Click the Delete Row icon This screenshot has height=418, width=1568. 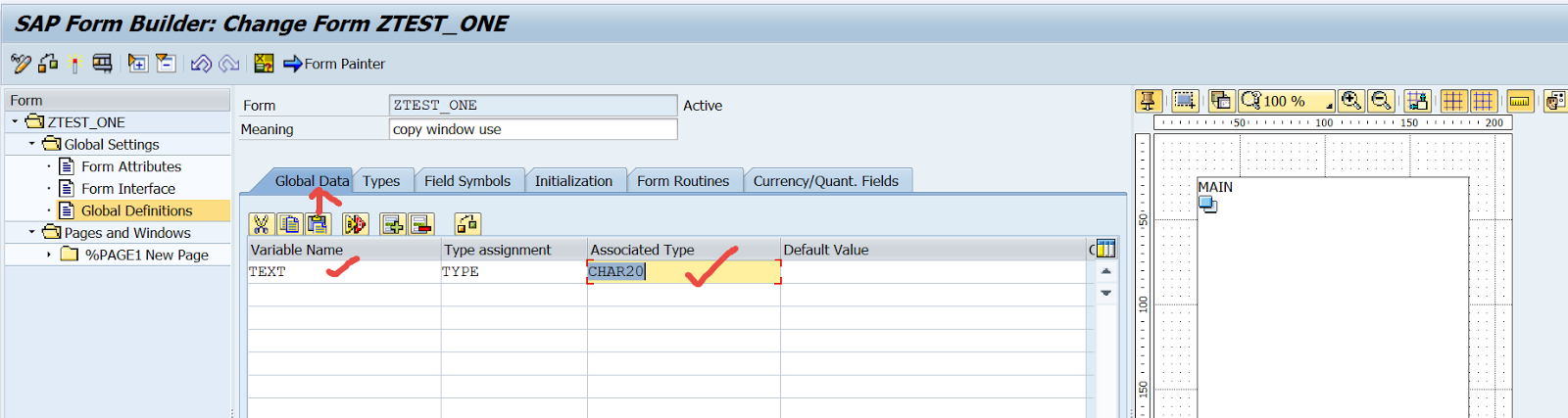click(421, 224)
